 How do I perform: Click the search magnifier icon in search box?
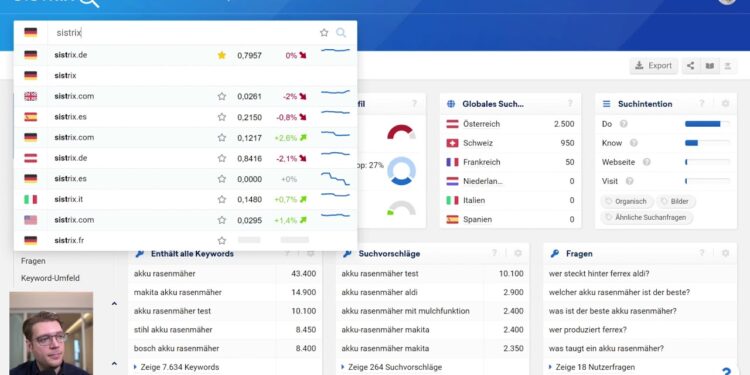(341, 33)
